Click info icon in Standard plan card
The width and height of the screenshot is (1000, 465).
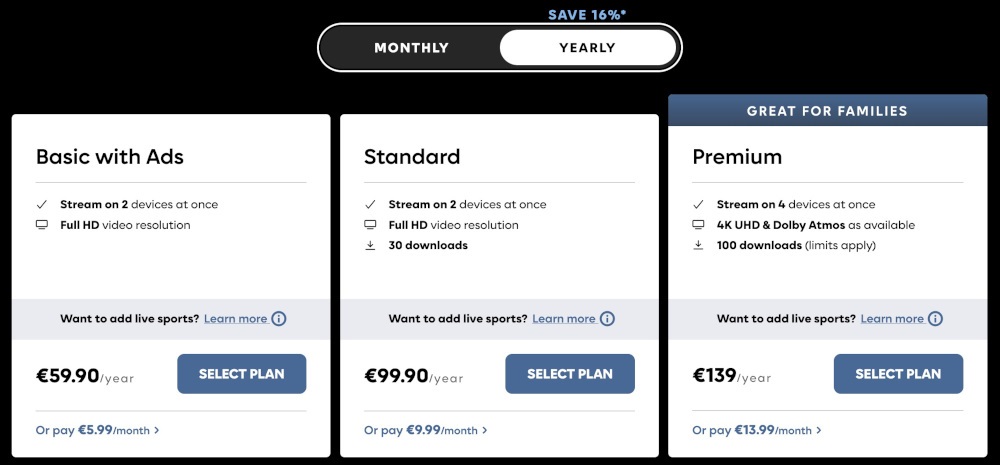(x=607, y=319)
